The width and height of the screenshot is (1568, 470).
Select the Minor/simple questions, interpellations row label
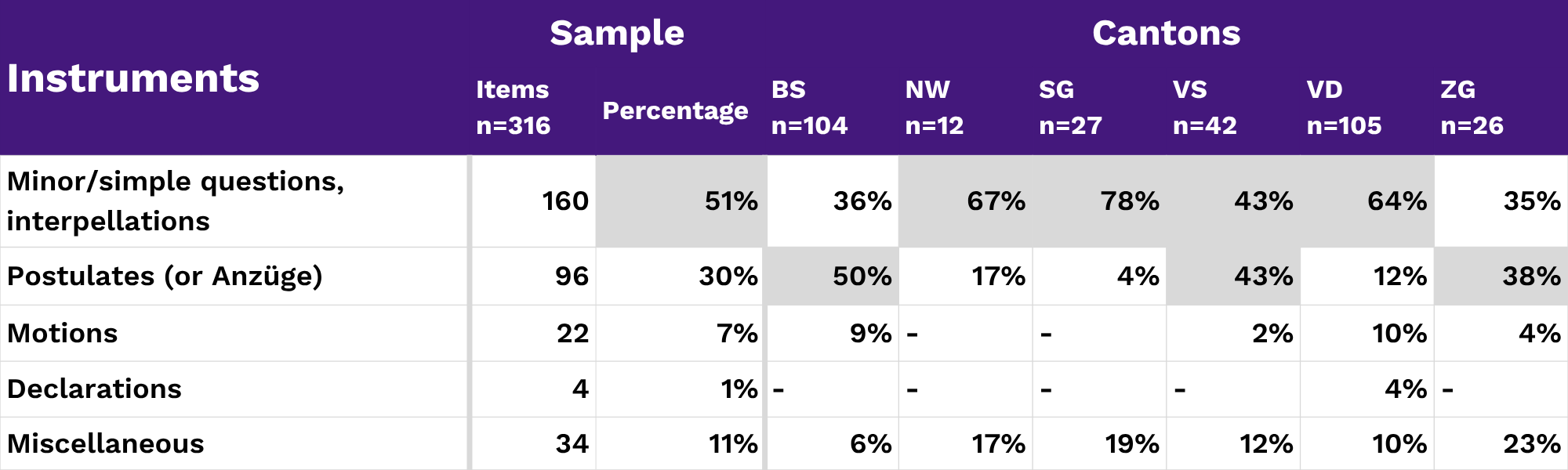click(176, 201)
